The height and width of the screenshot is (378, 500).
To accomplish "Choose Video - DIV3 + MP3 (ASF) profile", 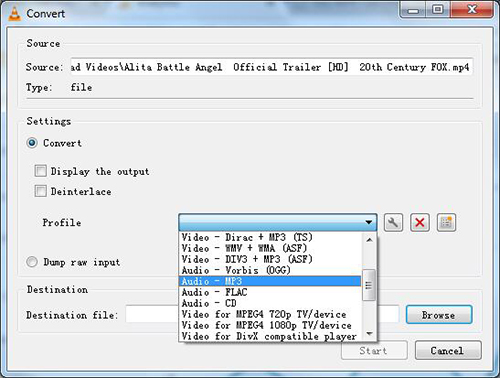I will pos(270,259).
